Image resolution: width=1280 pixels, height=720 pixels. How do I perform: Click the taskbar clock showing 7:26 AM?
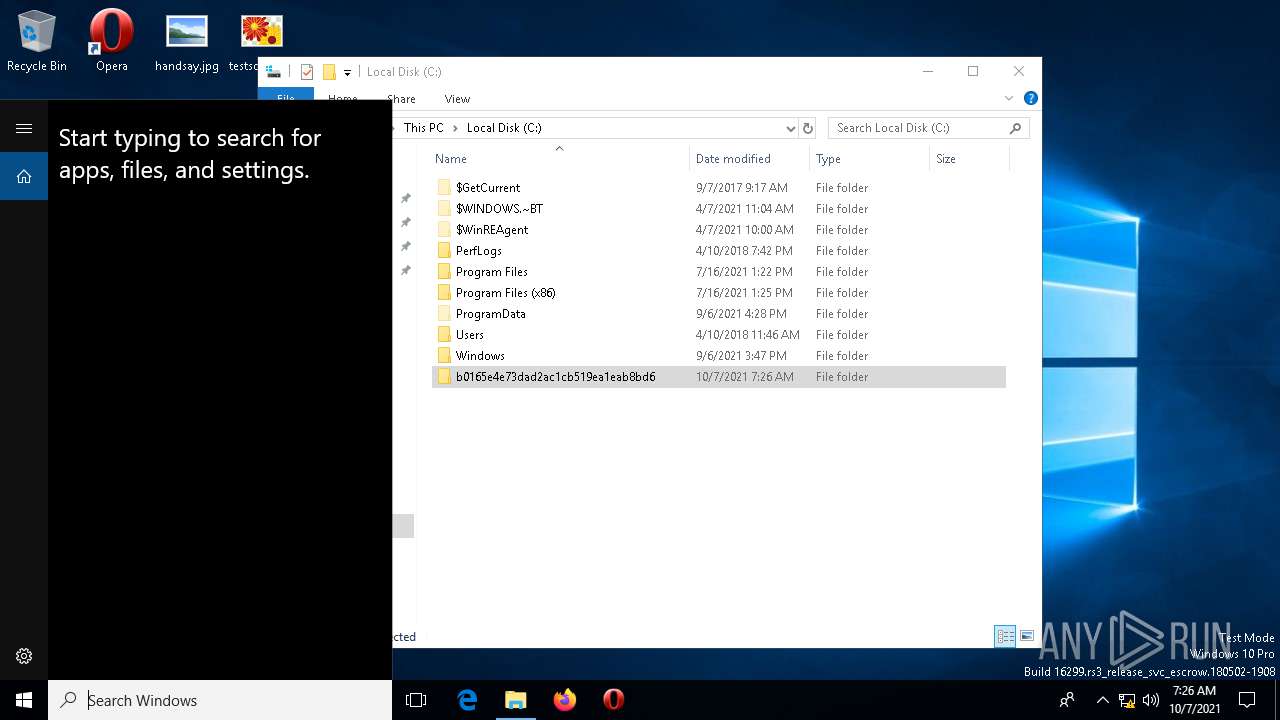tap(1194, 700)
